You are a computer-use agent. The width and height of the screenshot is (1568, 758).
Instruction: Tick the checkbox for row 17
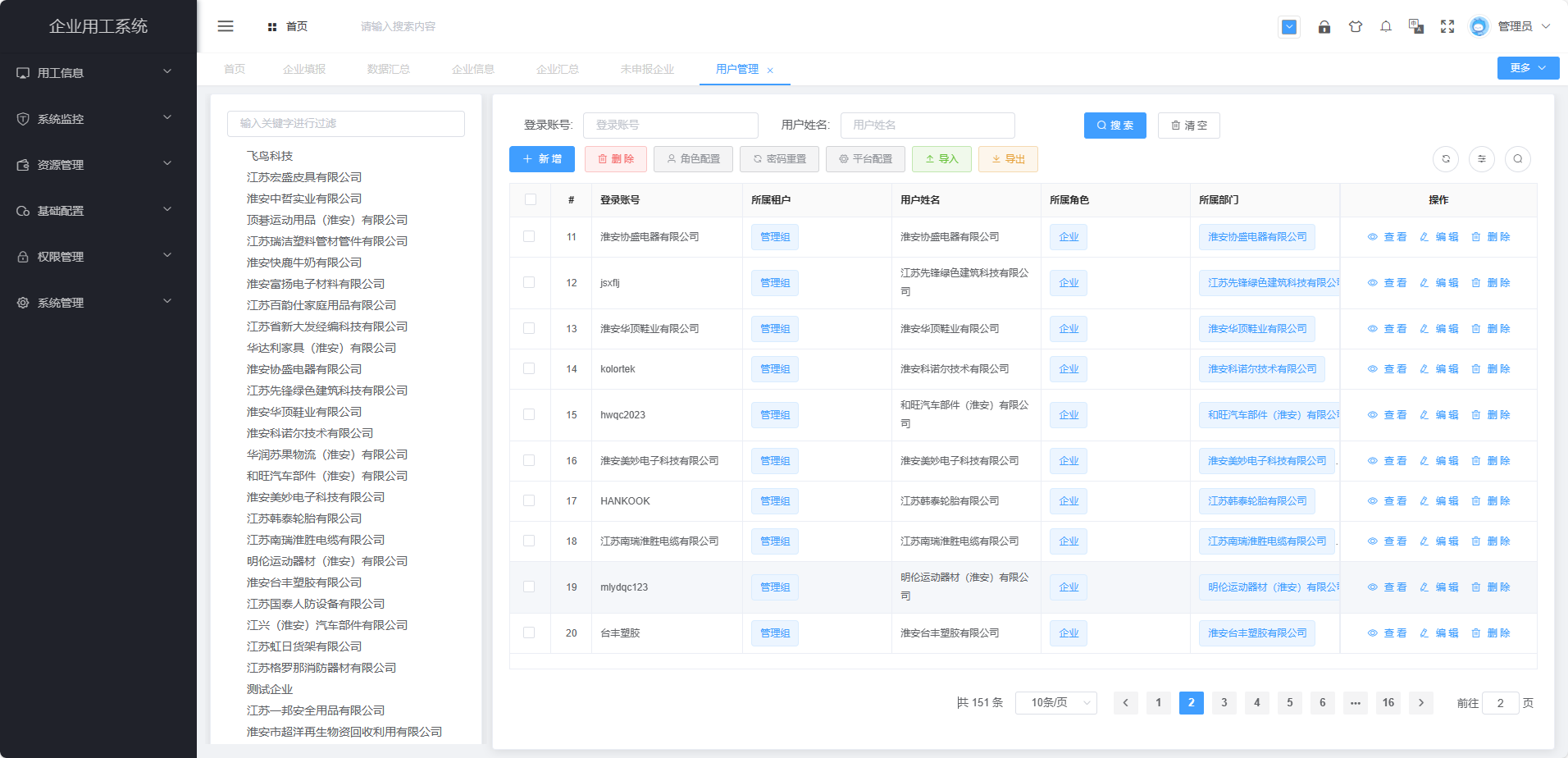point(529,501)
